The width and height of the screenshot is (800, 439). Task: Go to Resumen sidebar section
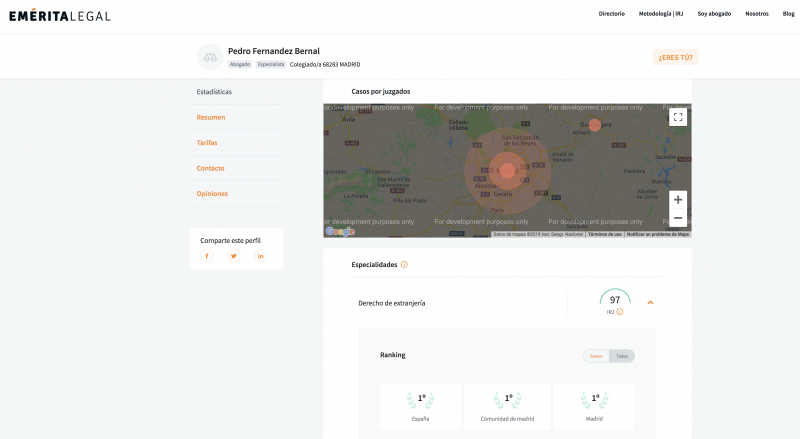tap(211, 117)
